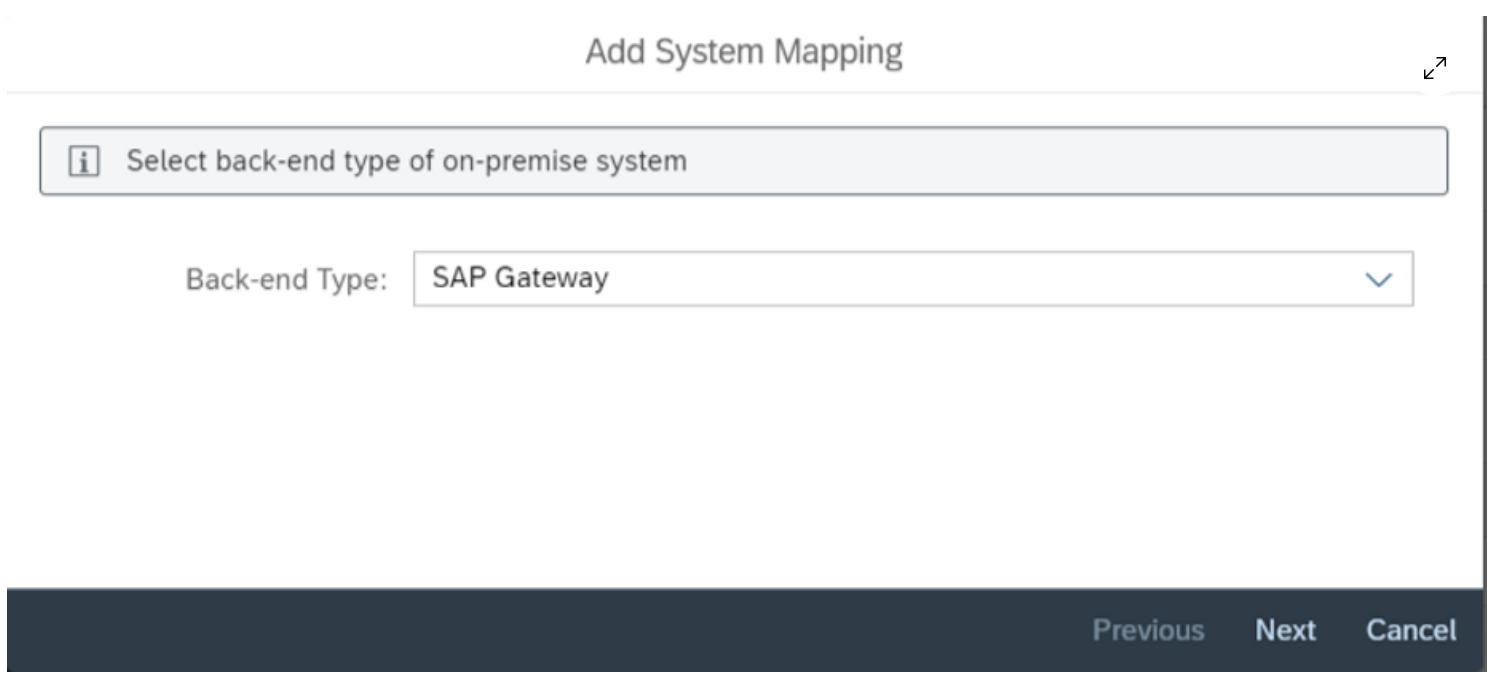Click blank area left of Back-end Type label
Image resolution: width=1488 pixels, height=674 pixels.
(x=100, y=280)
